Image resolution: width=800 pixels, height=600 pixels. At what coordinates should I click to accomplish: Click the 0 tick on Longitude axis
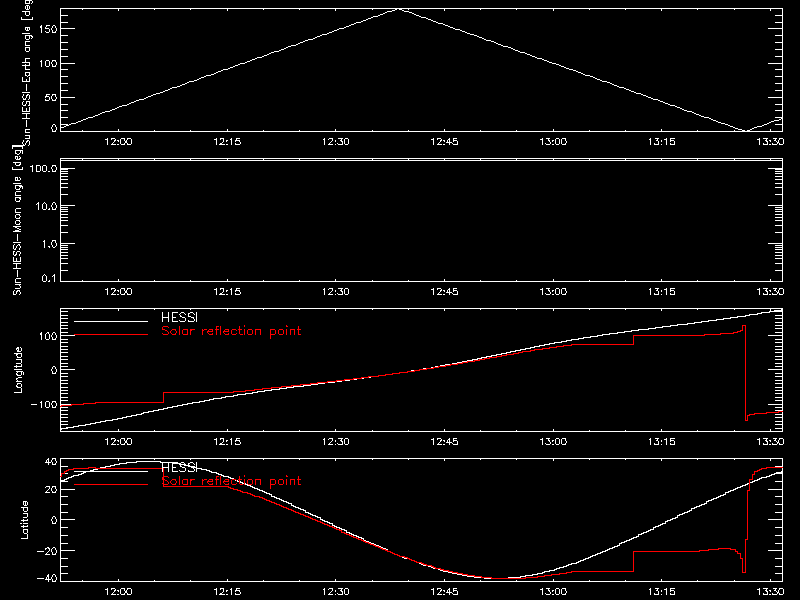click(x=54, y=370)
